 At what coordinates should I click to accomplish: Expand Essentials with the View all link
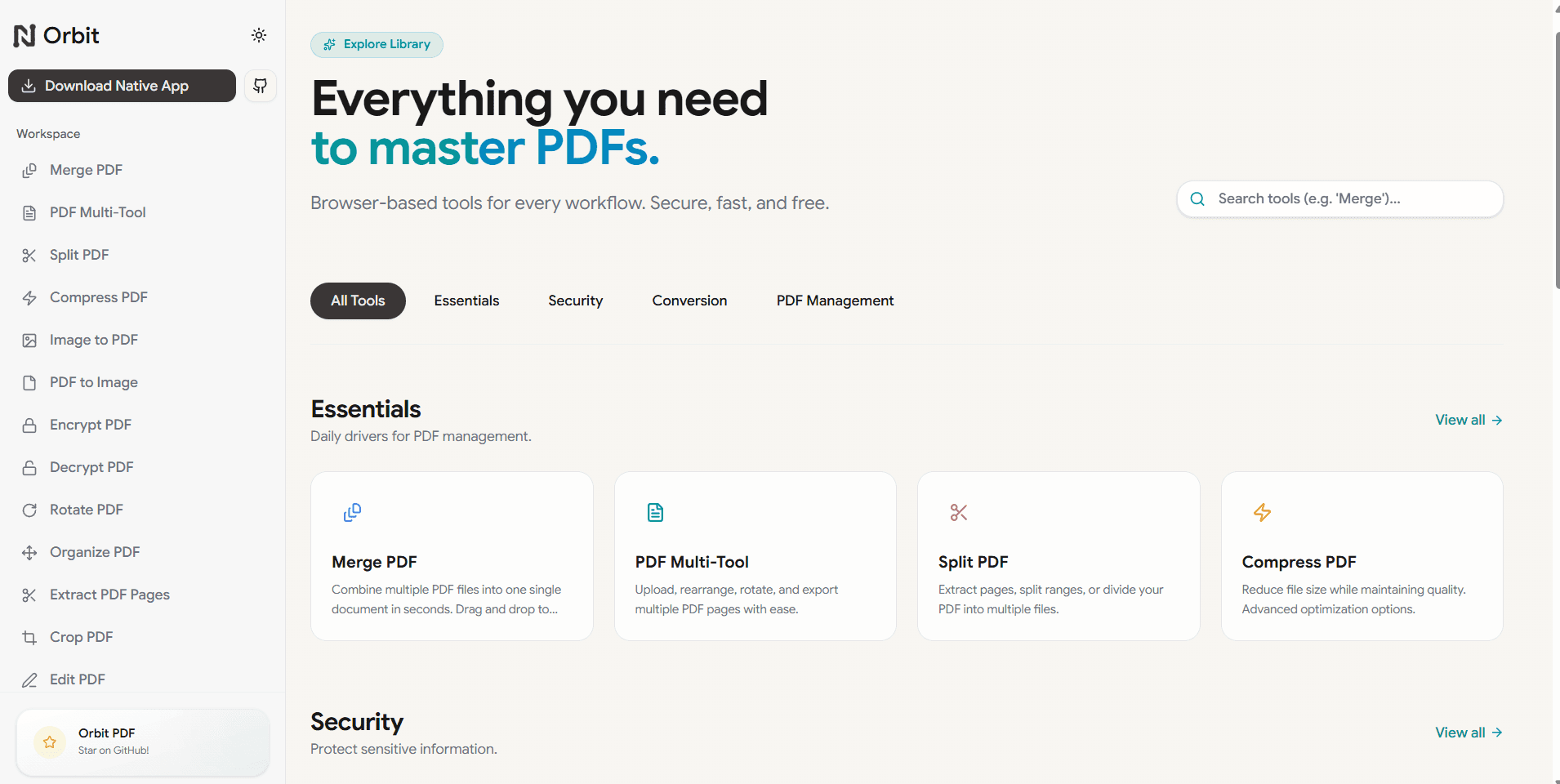click(1469, 420)
